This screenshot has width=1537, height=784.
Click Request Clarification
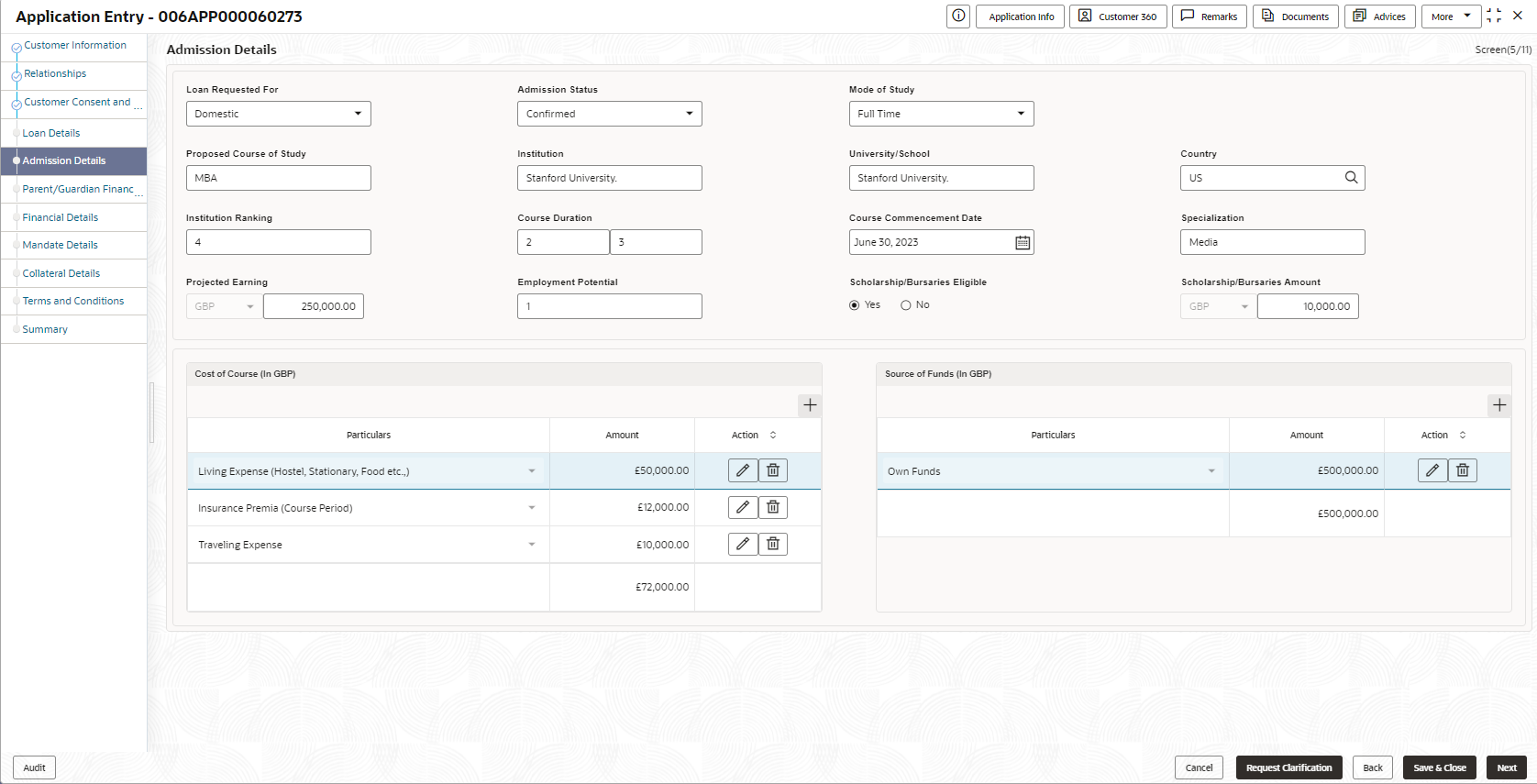tap(1289, 767)
